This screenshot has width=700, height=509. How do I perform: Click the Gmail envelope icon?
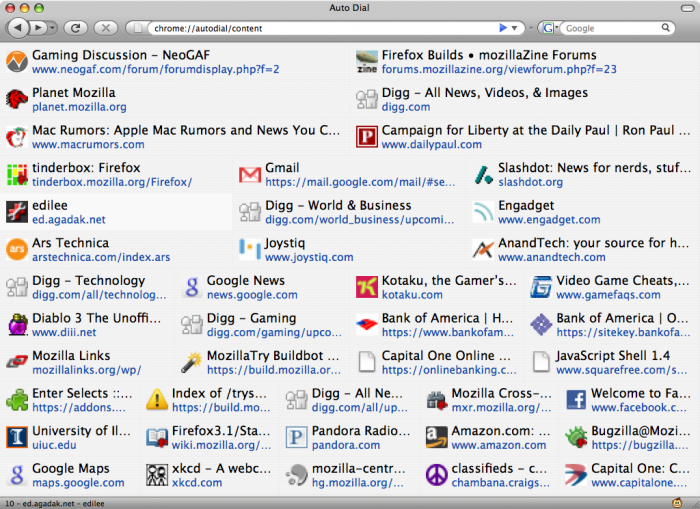[x=250, y=175]
